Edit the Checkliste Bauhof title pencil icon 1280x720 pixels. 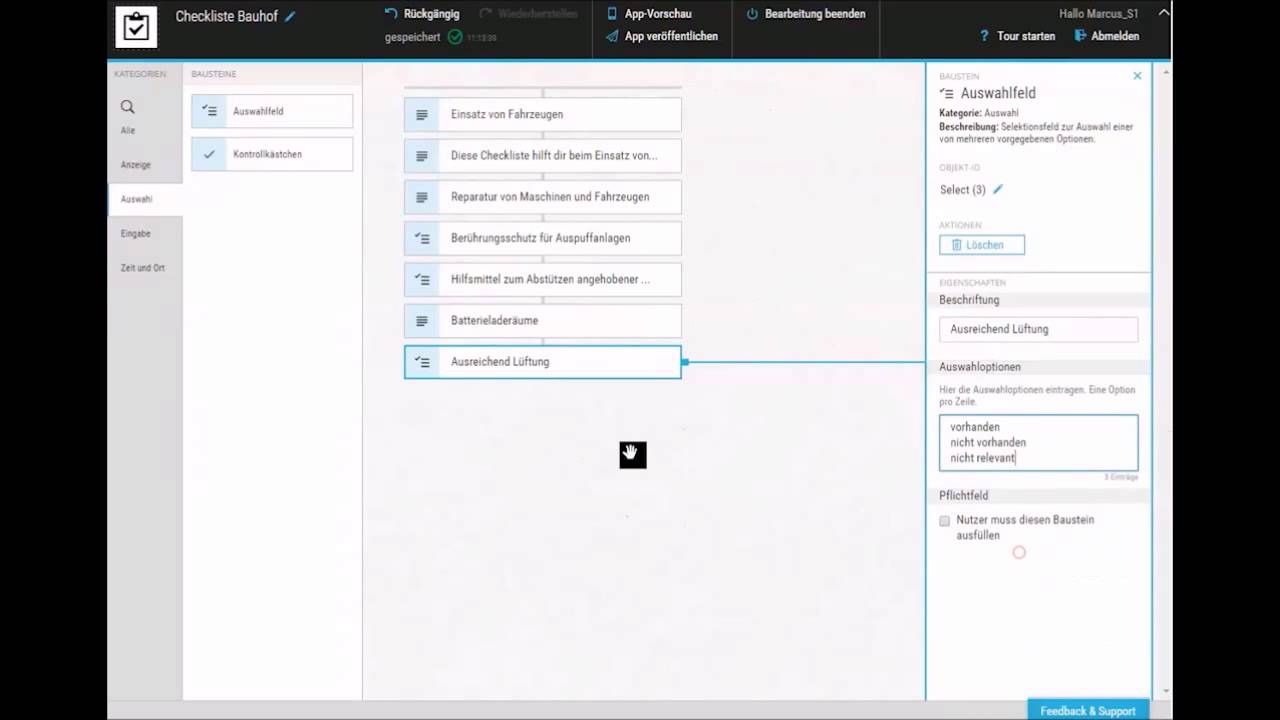[291, 17]
